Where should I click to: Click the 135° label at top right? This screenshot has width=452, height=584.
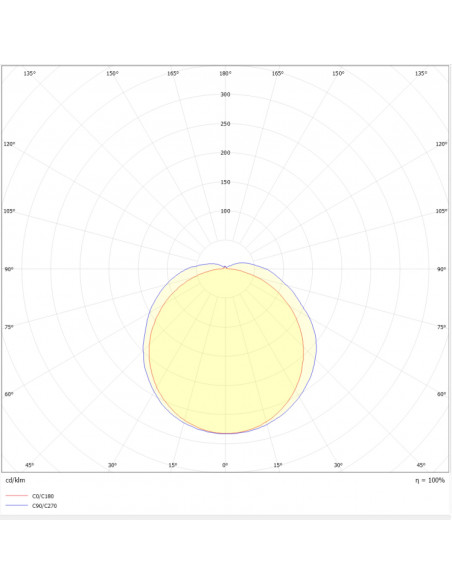(421, 73)
